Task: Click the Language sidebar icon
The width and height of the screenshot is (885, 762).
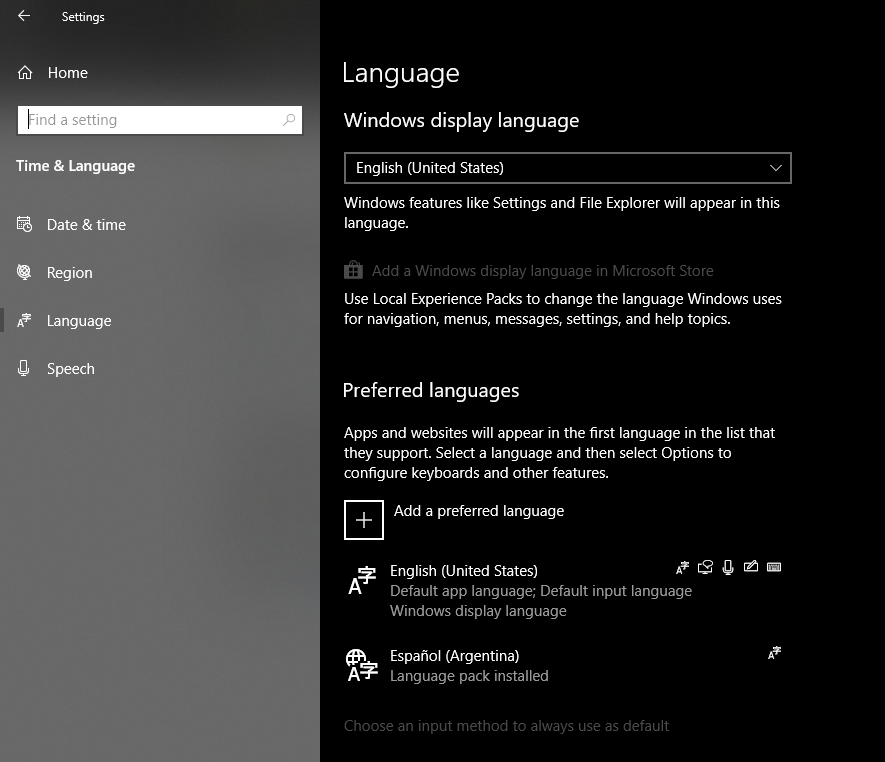Action: [24, 321]
